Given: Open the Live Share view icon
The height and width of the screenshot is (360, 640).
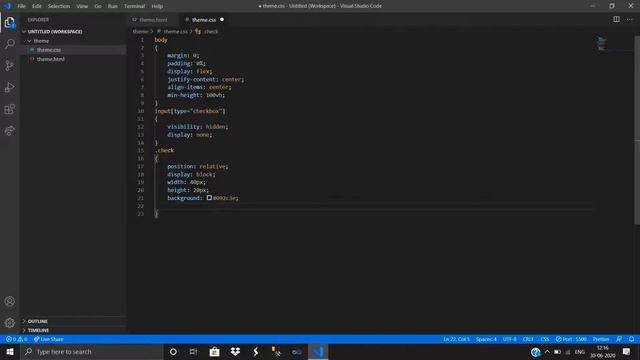Looking at the screenshot, I should pyautogui.click(x=10, y=131).
